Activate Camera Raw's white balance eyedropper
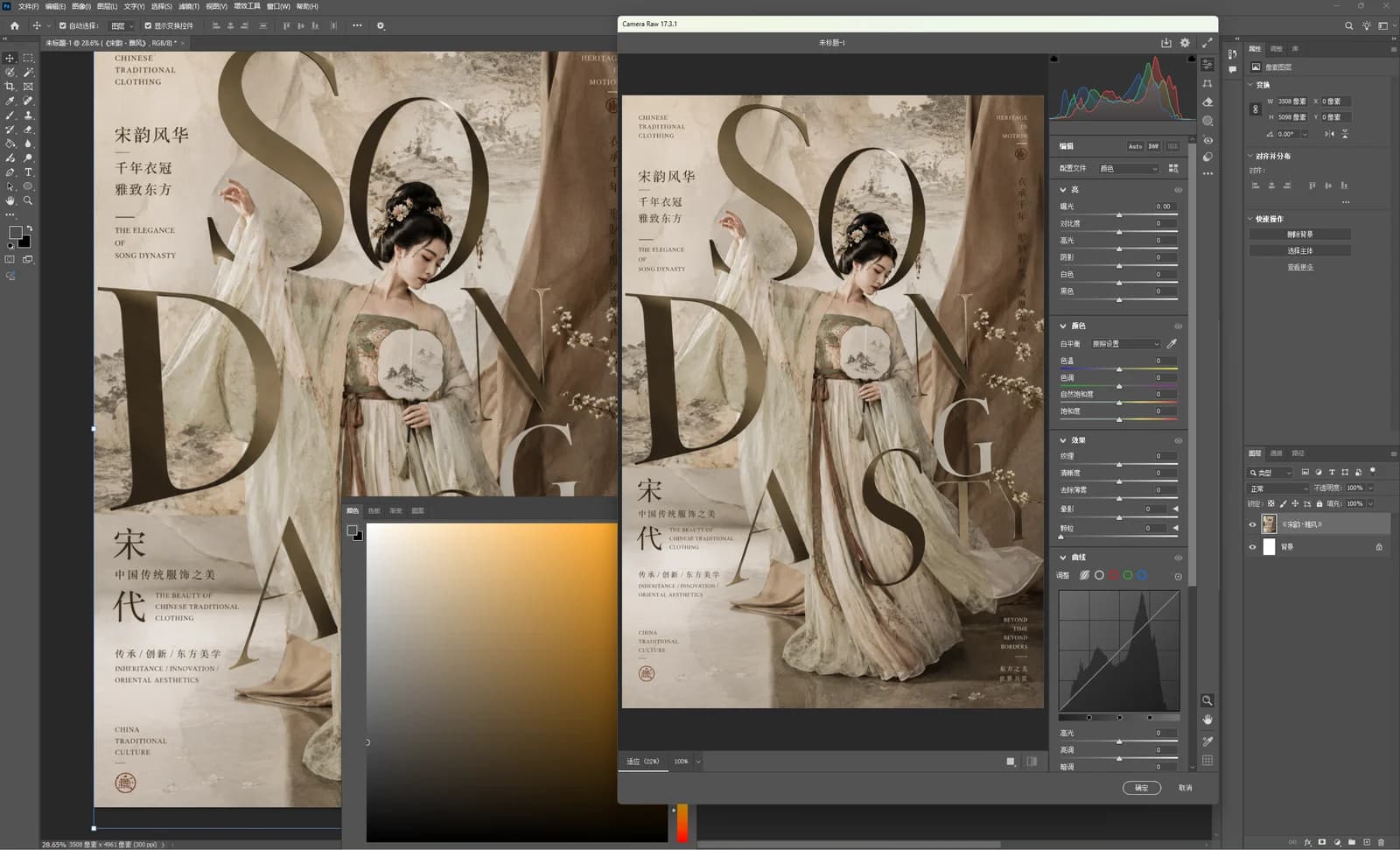Image resolution: width=1400 pixels, height=850 pixels. point(1172,344)
